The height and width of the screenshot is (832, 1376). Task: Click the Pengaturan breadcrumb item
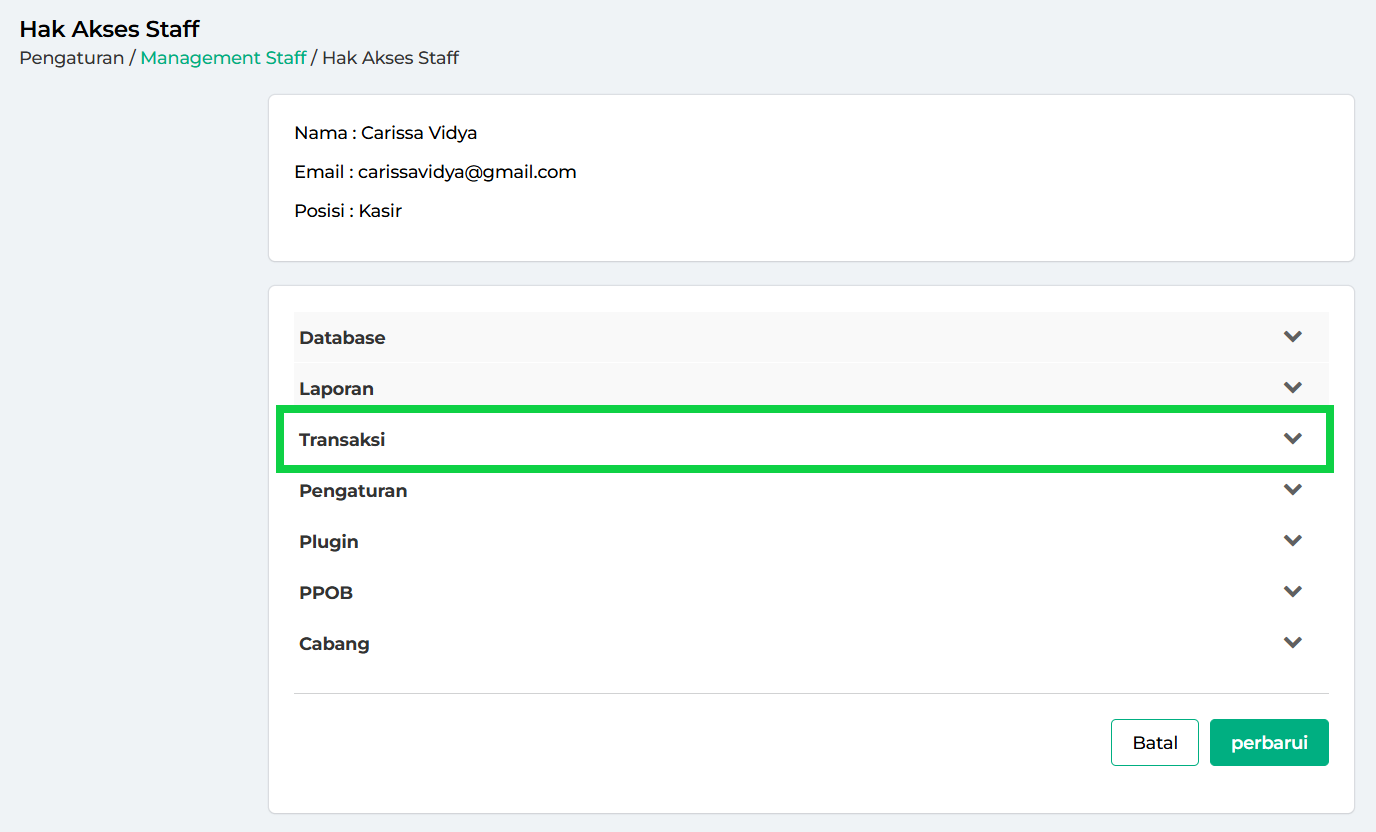(71, 58)
